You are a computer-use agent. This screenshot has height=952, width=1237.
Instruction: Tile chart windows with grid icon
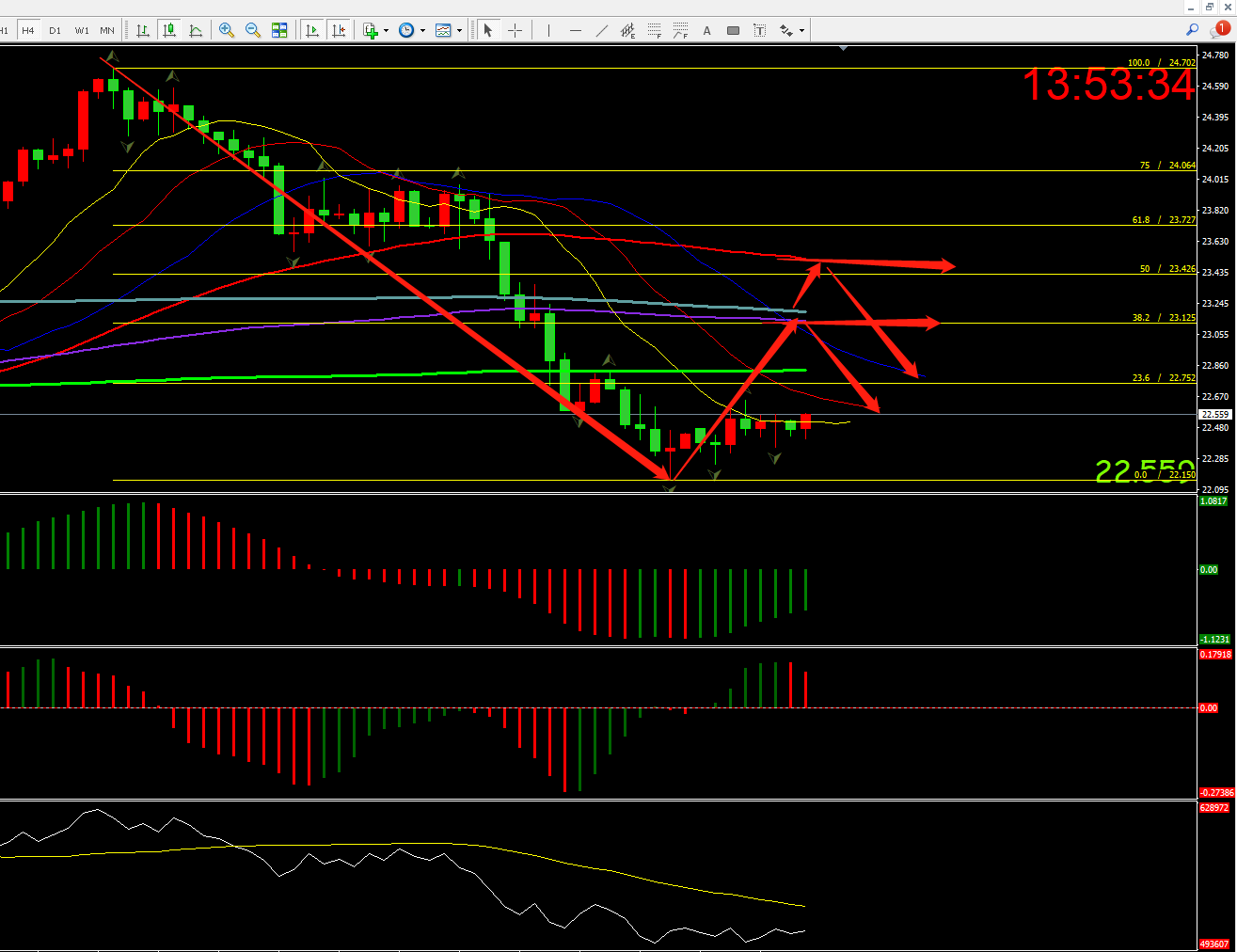[279, 30]
